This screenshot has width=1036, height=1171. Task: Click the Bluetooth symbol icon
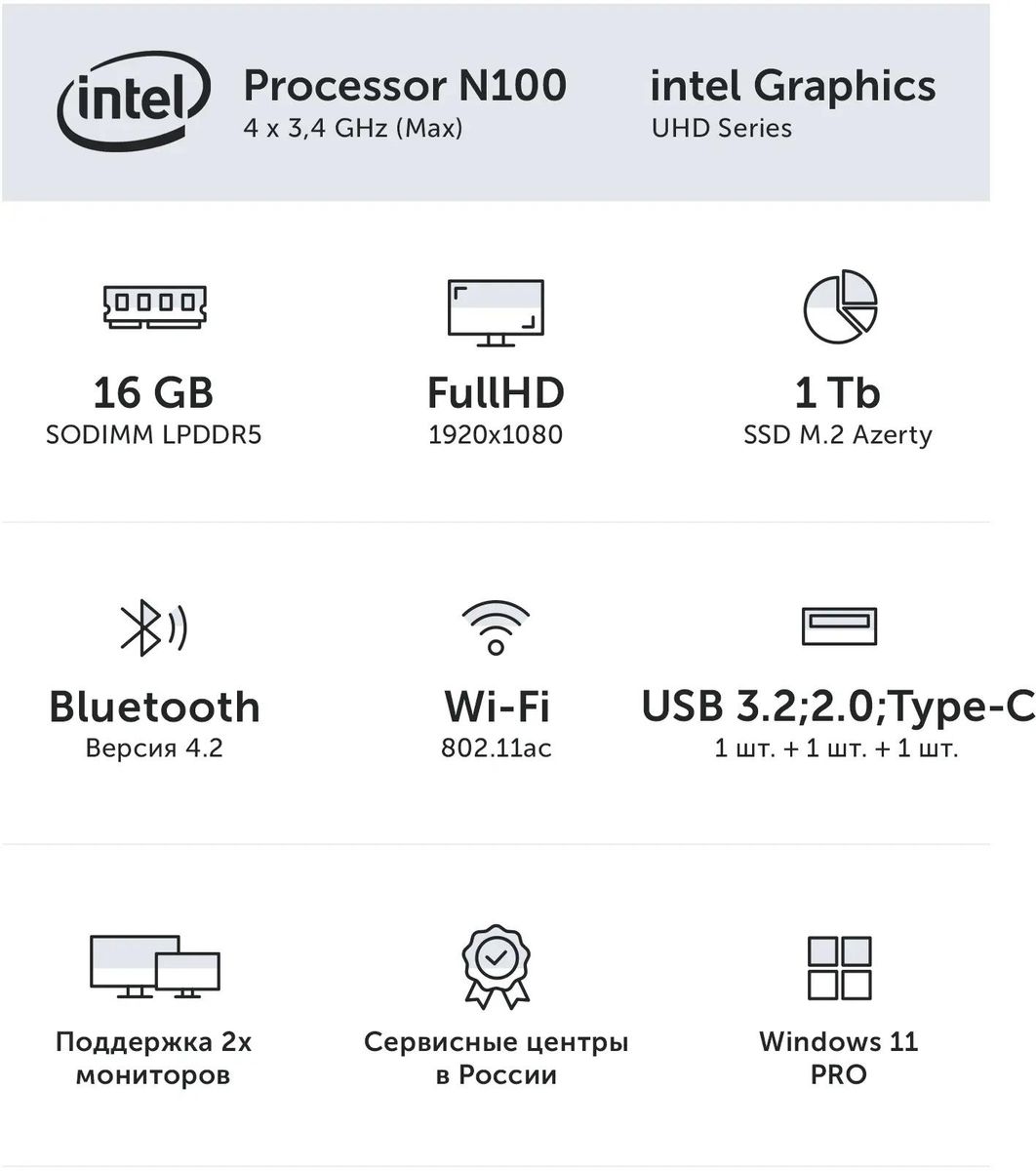tap(153, 628)
